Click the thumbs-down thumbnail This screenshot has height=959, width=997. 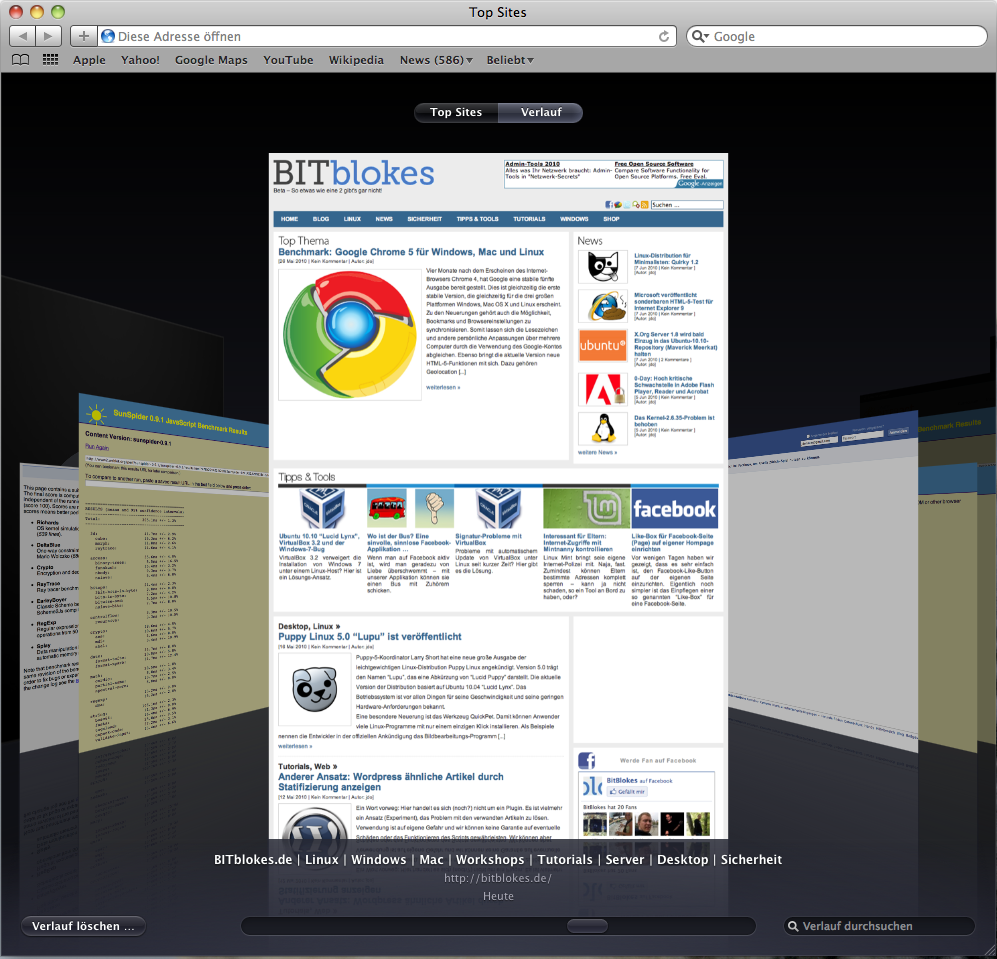point(434,508)
